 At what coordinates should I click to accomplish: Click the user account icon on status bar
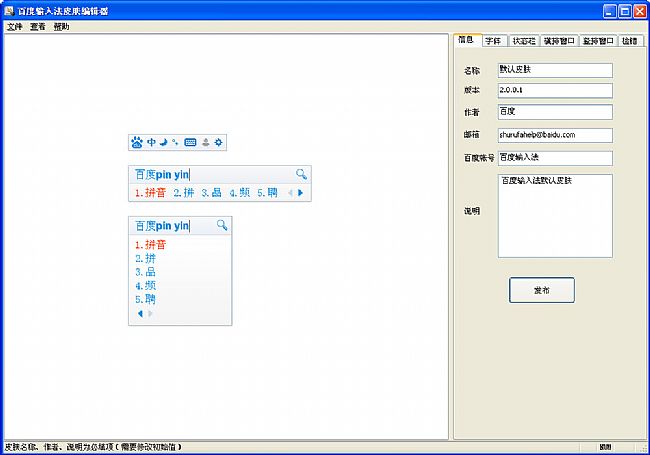coord(206,142)
